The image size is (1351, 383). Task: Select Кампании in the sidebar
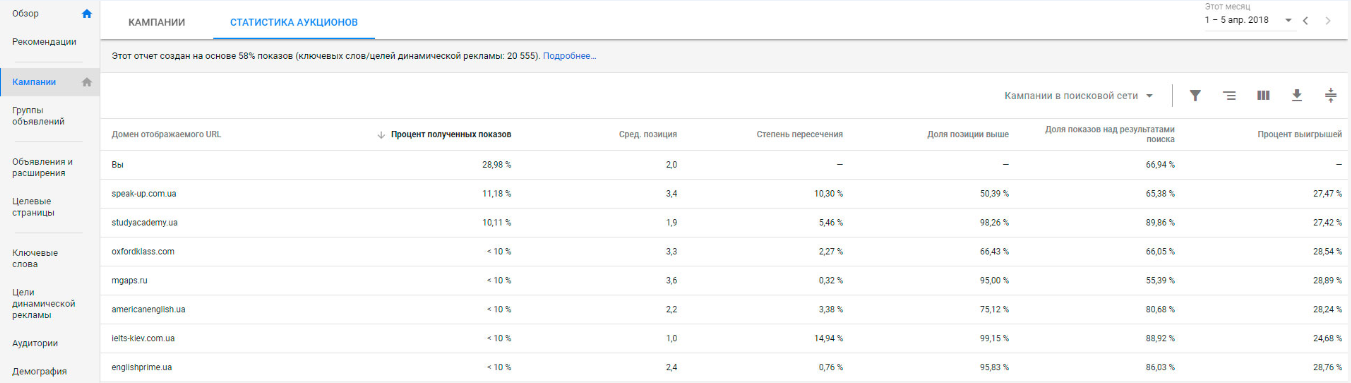click(34, 82)
